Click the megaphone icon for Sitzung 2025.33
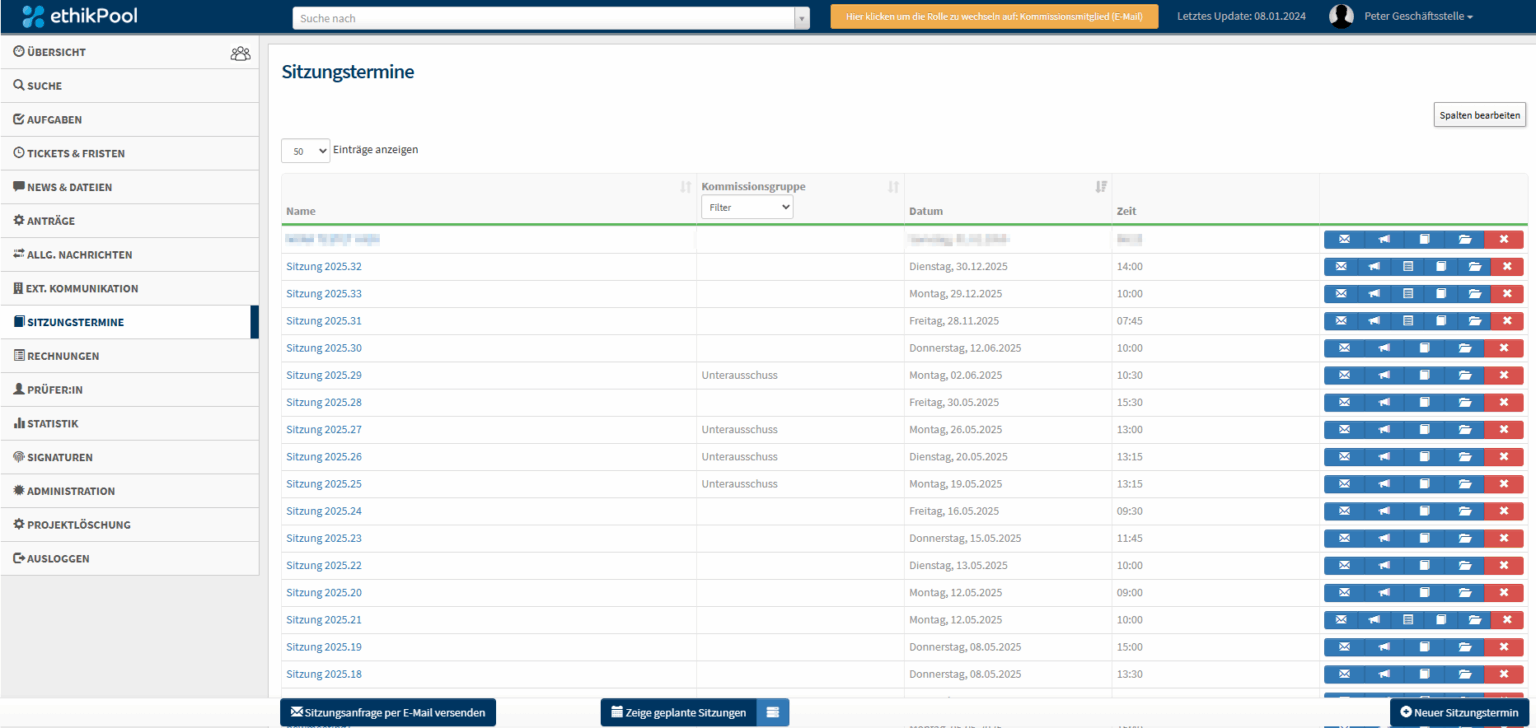Viewport: 1536px width, 728px height. click(1374, 294)
